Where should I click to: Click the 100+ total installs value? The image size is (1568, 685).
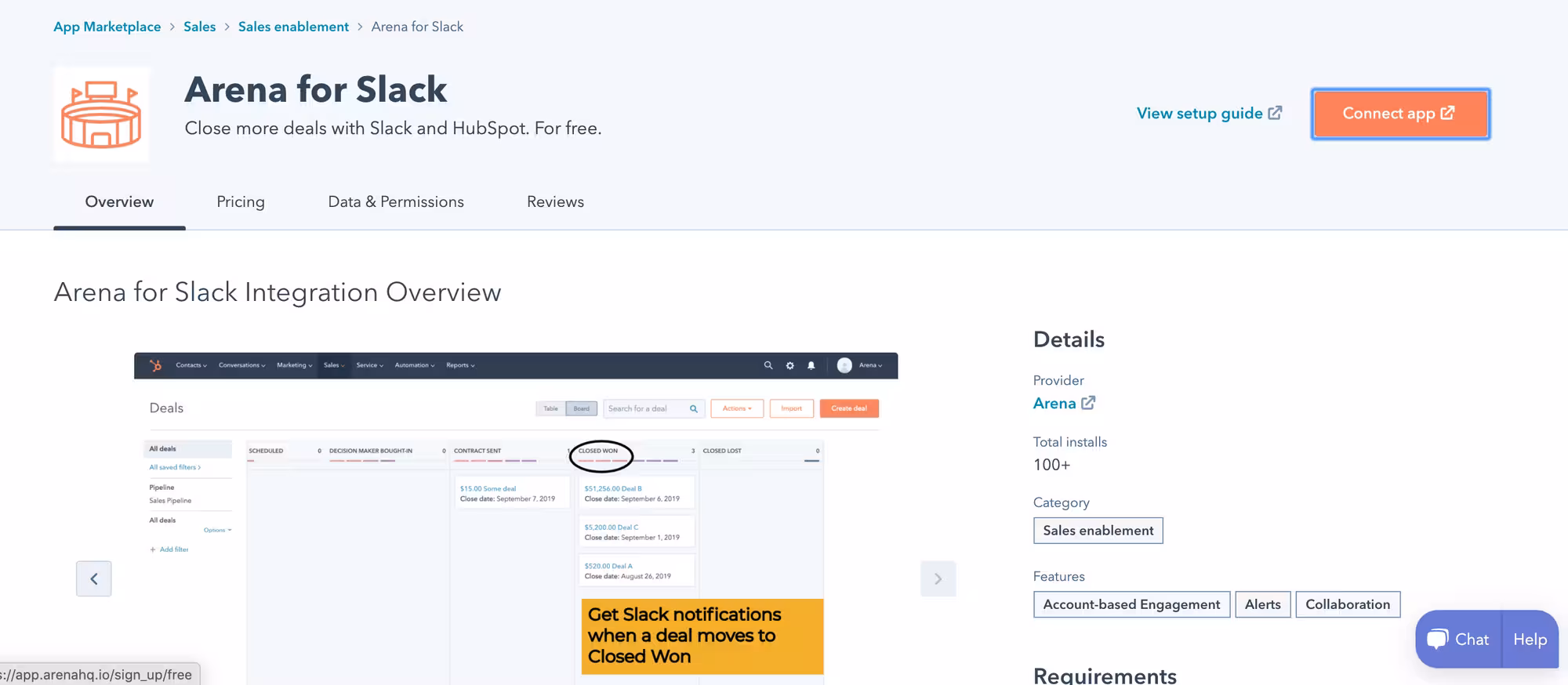click(x=1051, y=465)
